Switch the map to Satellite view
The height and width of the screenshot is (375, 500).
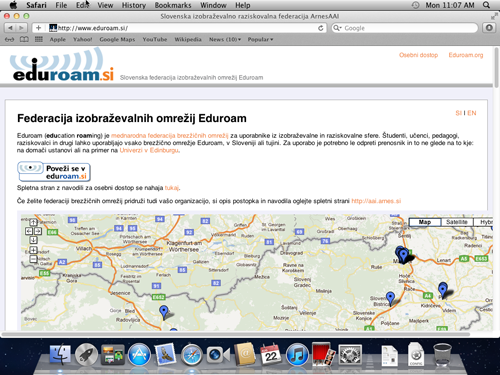(x=457, y=222)
